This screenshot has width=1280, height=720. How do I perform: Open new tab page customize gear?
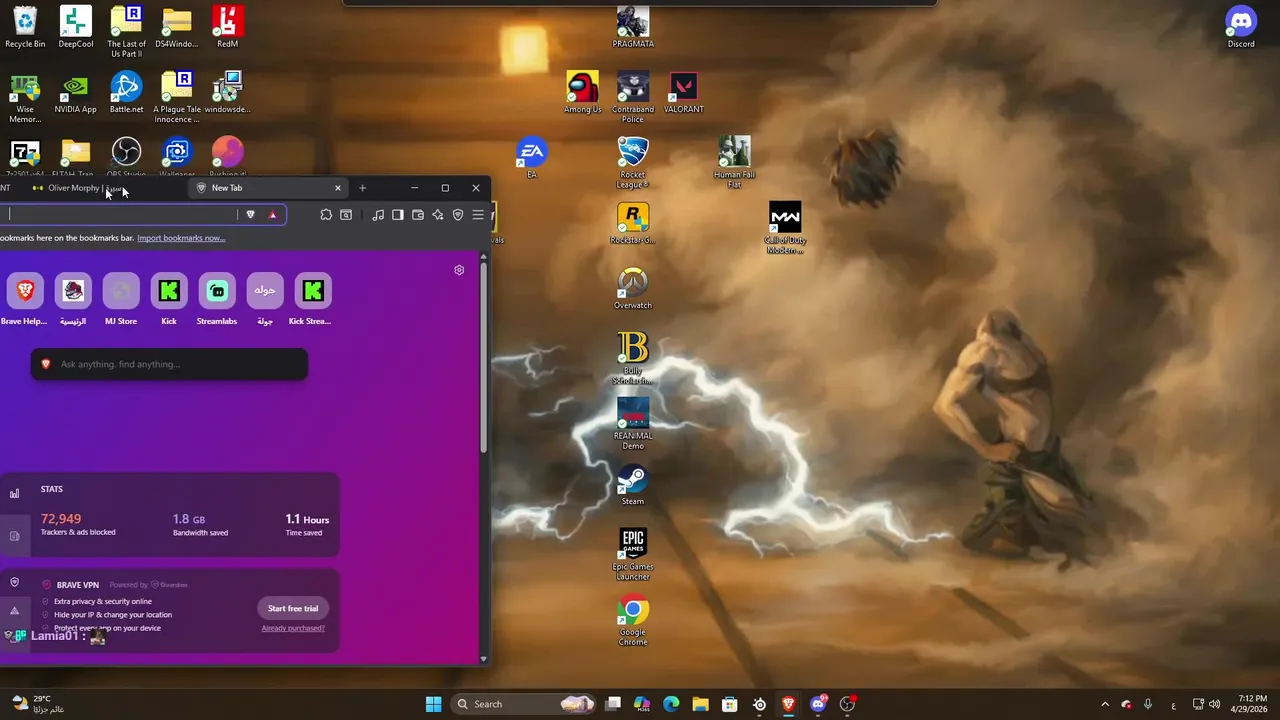(x=459, y=270)
